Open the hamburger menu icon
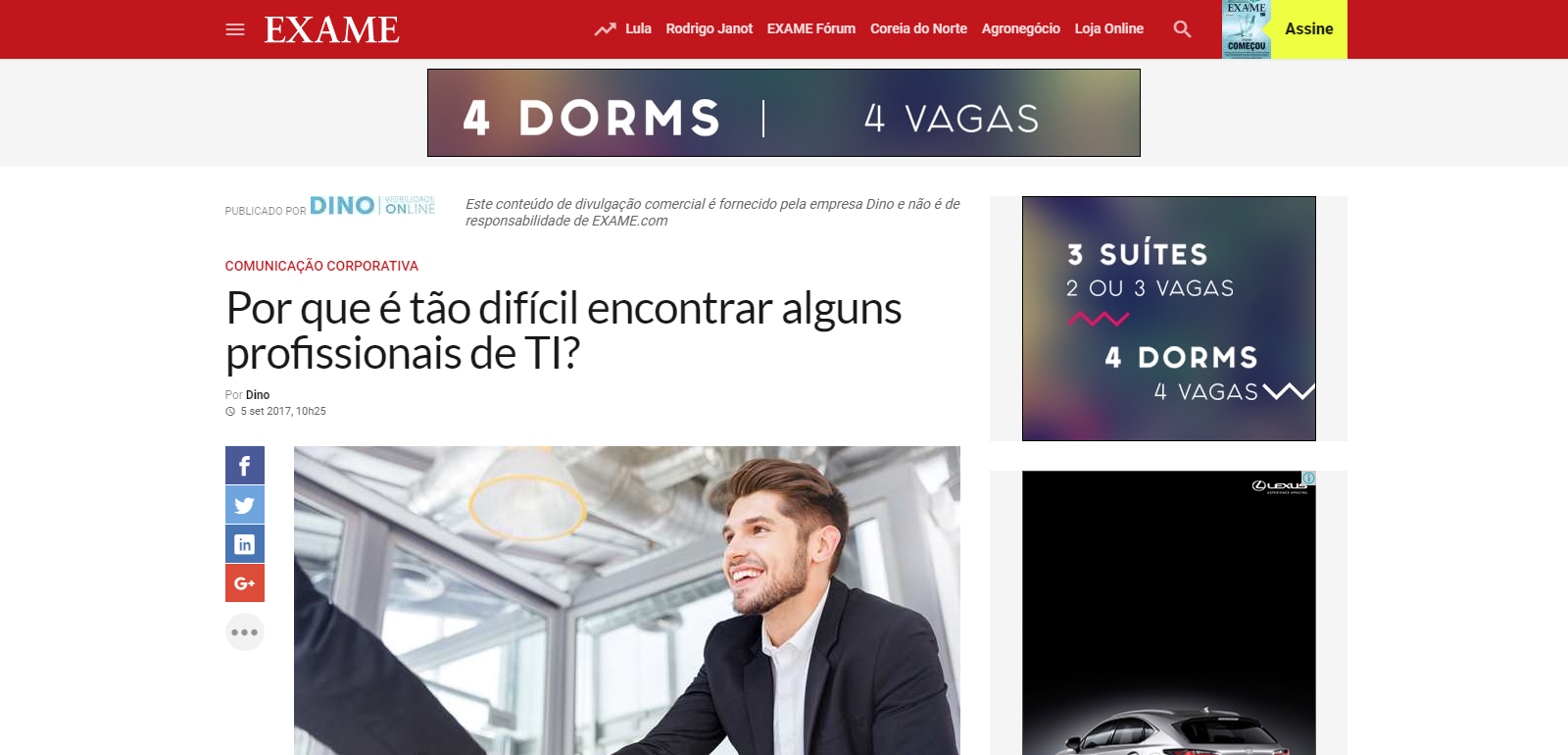This screenshot has width=1568, height=755. pos(235,29)
